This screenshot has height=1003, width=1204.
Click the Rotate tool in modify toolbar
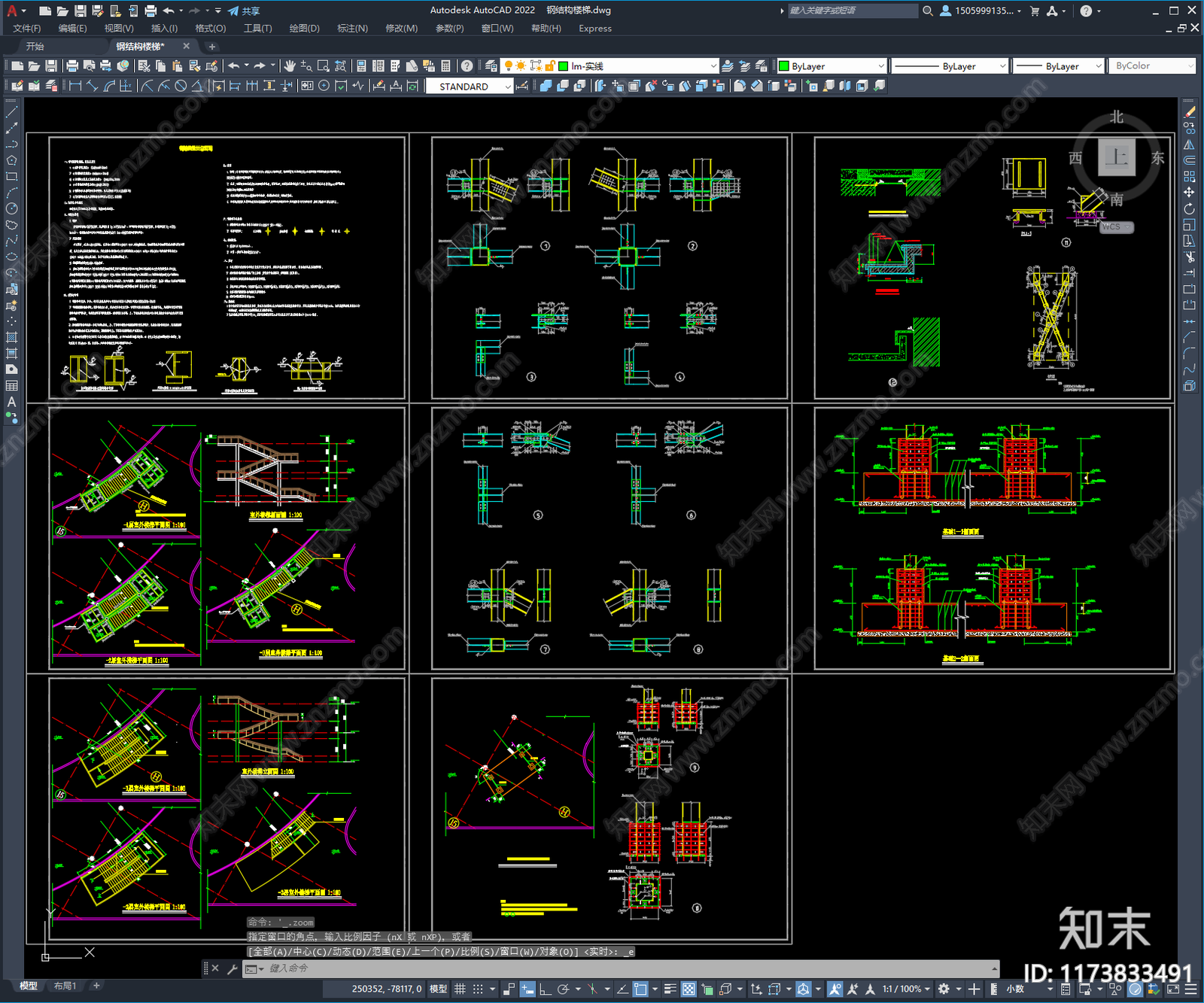(1189, 208)
